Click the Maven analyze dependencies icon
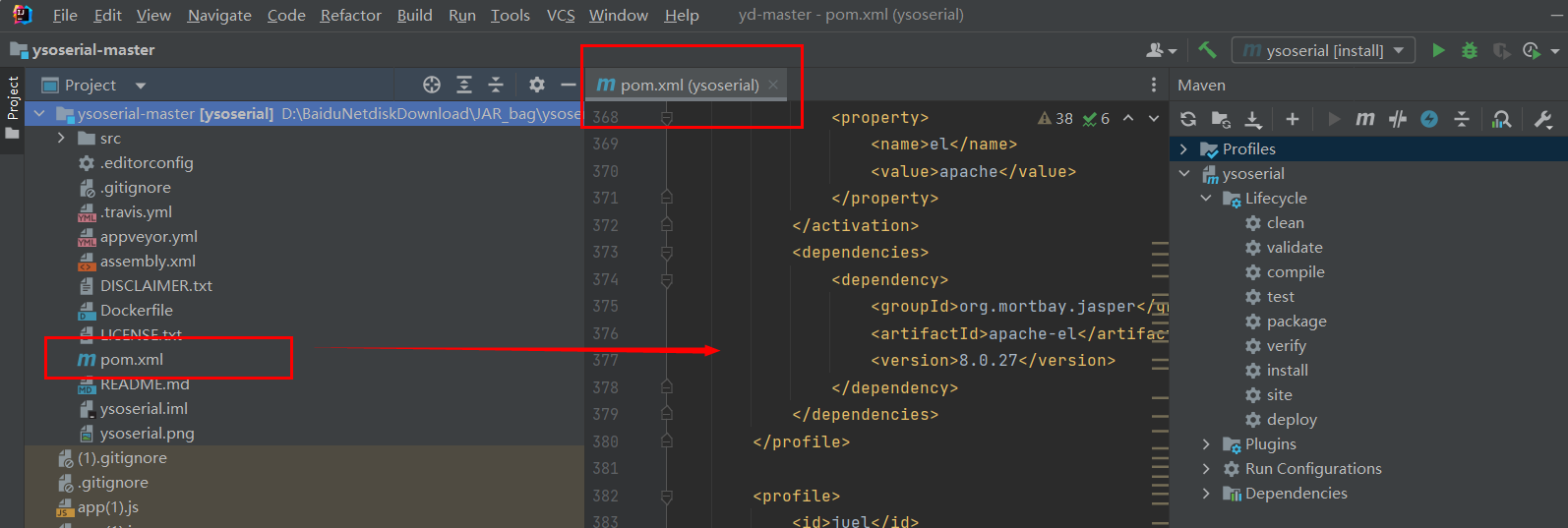Image resolution: width=1568 pixels, height=528 pixels. [x=1502, y=119]
